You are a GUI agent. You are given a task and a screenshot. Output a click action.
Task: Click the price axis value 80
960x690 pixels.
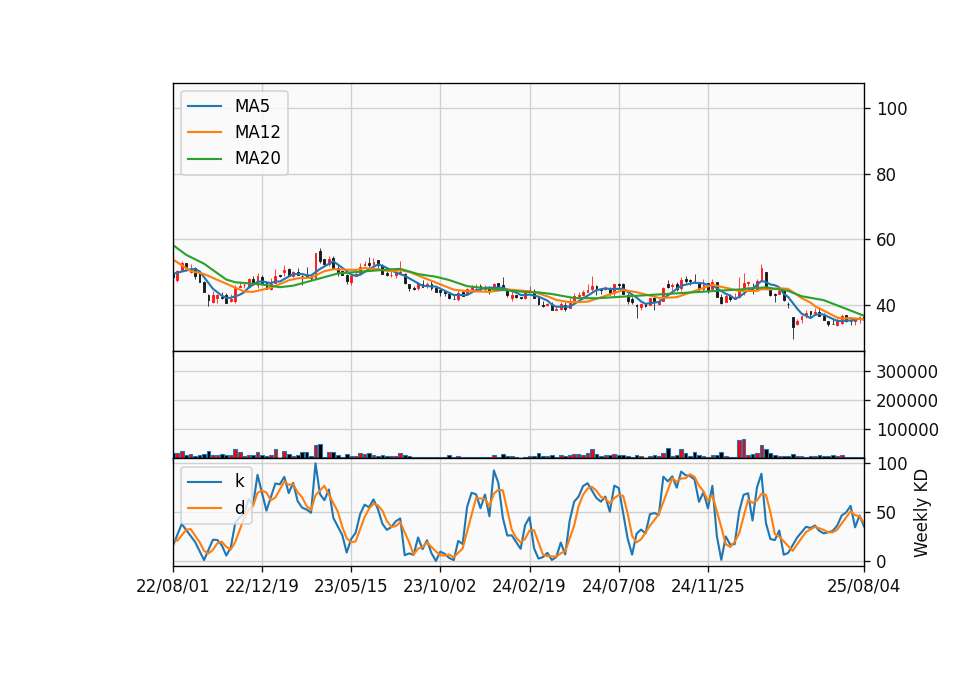(886, 175)
